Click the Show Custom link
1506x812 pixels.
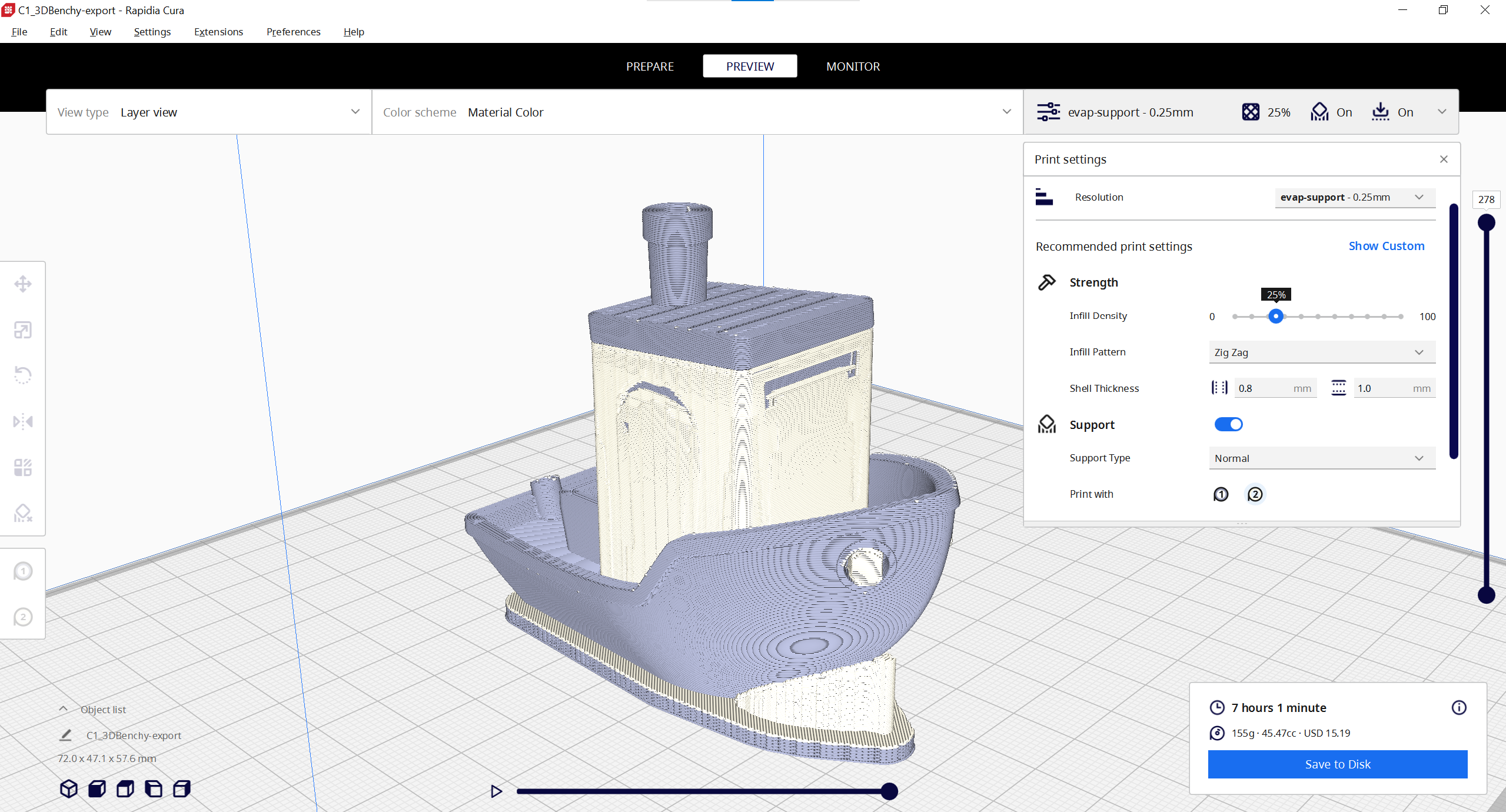[x=1386, y=246]
